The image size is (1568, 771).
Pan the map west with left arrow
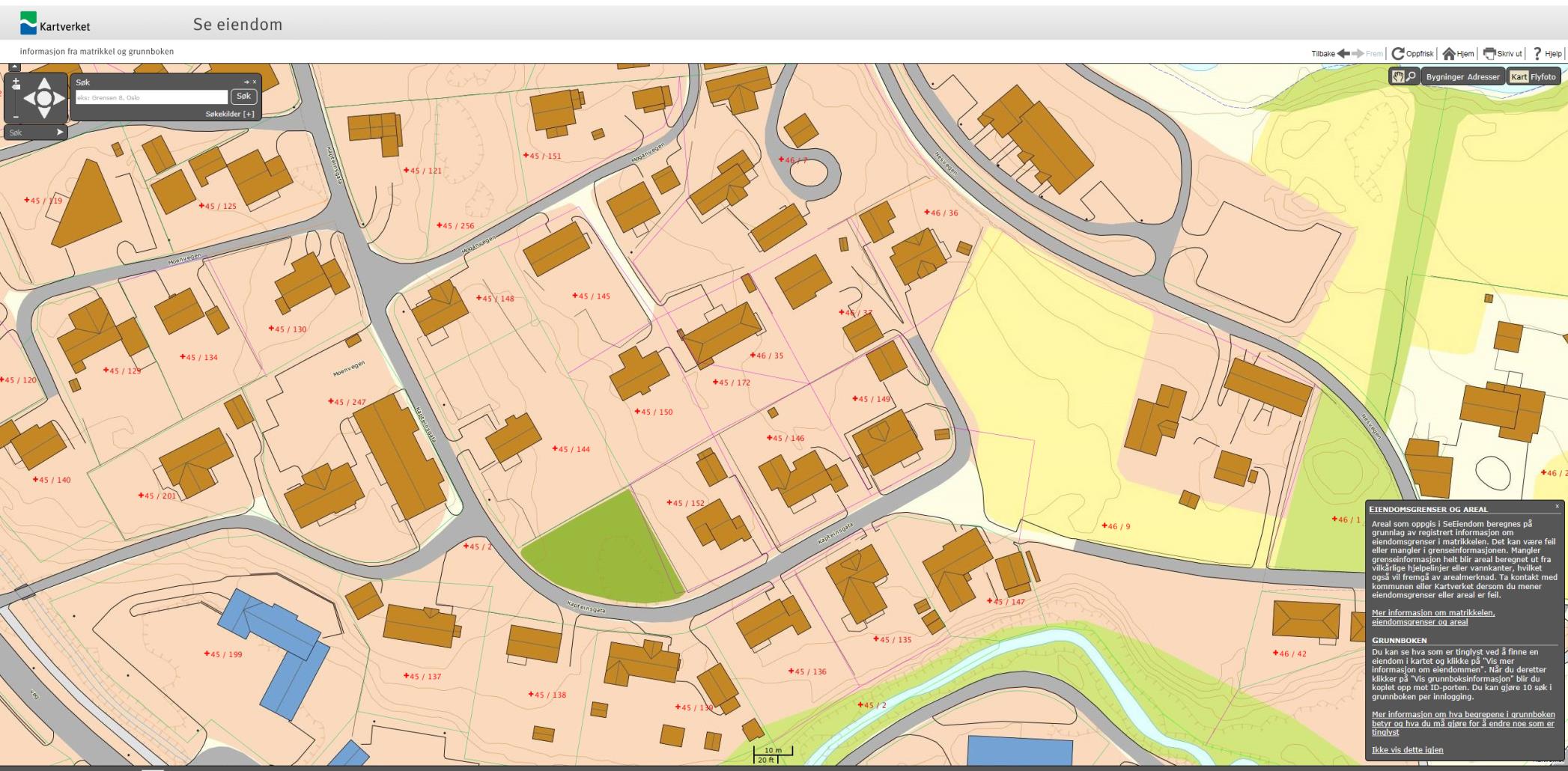[x=30, y=98]
